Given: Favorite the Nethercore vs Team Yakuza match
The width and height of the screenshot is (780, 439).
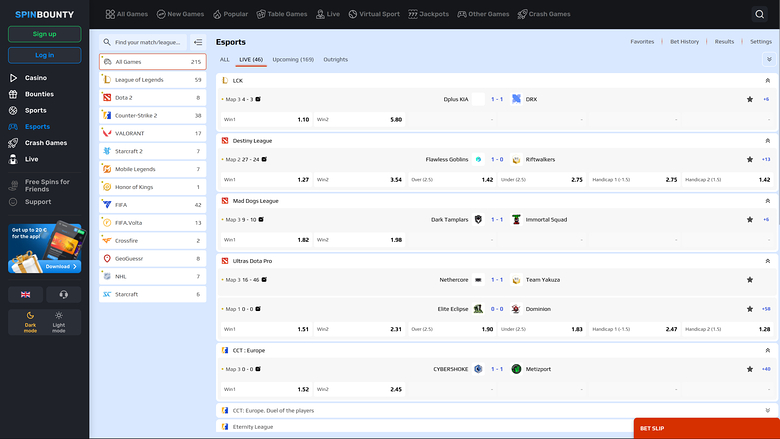Looking at the screenshot, I should point(750,280).
